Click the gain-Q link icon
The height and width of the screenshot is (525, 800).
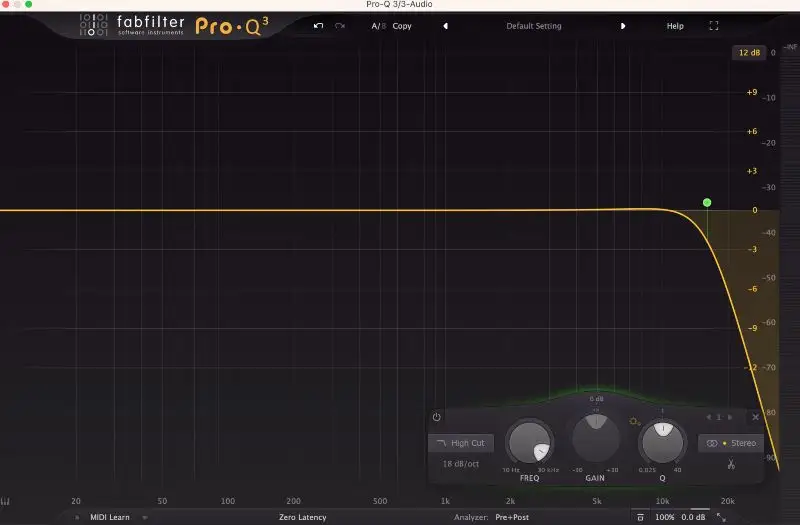click(634, 422)
